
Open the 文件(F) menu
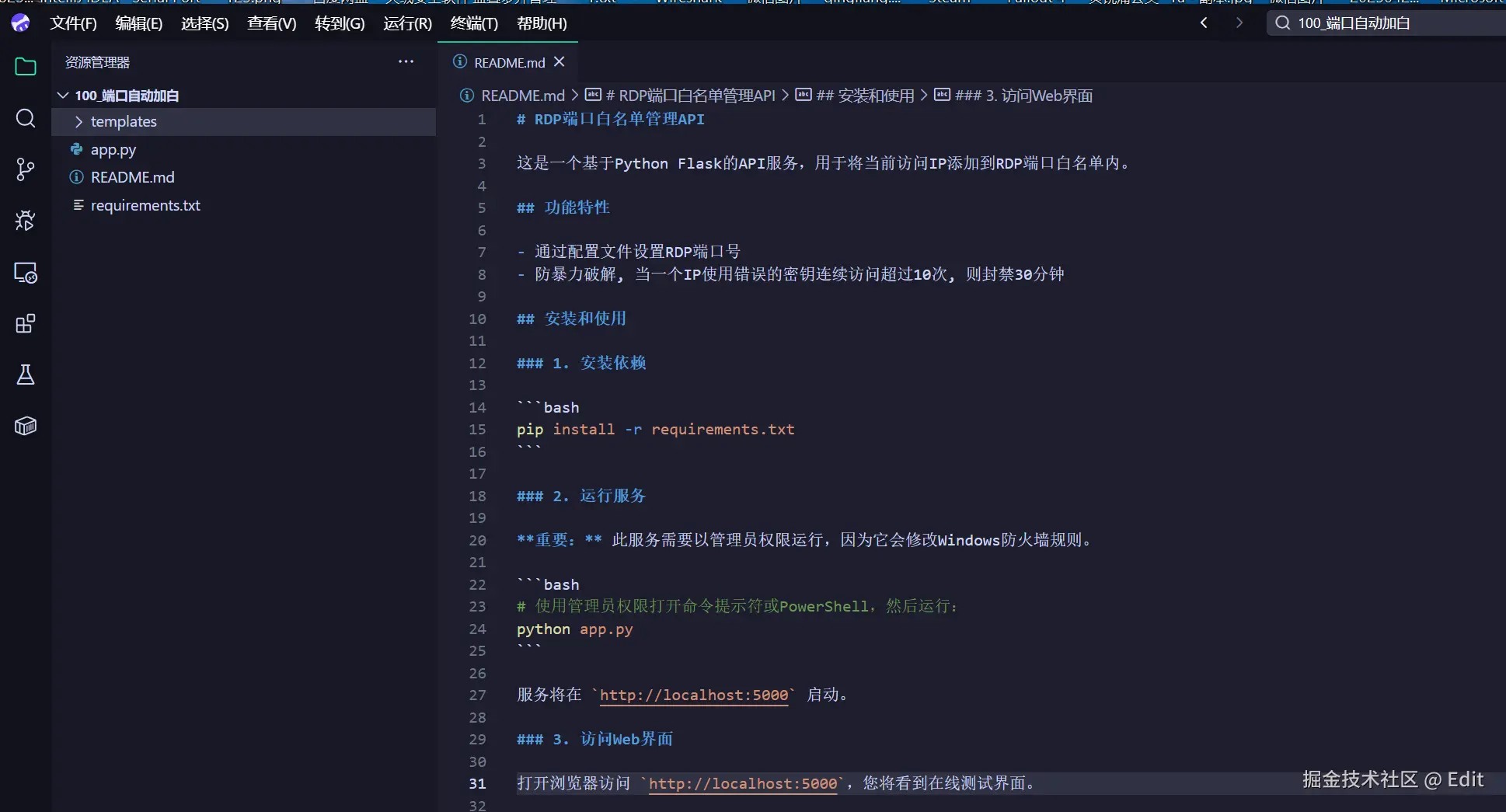(x=73, y=23)
